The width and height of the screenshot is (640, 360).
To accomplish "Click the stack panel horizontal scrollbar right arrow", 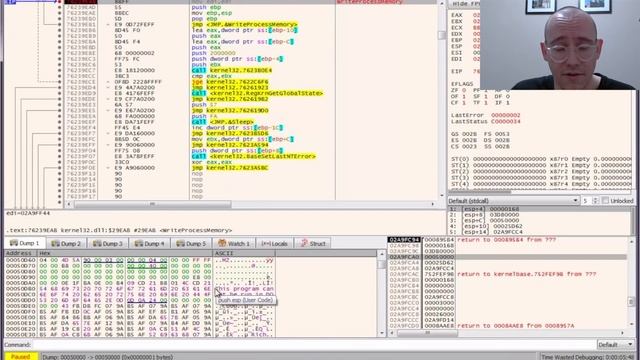I will pyautogui.click(x=622, y=333).
